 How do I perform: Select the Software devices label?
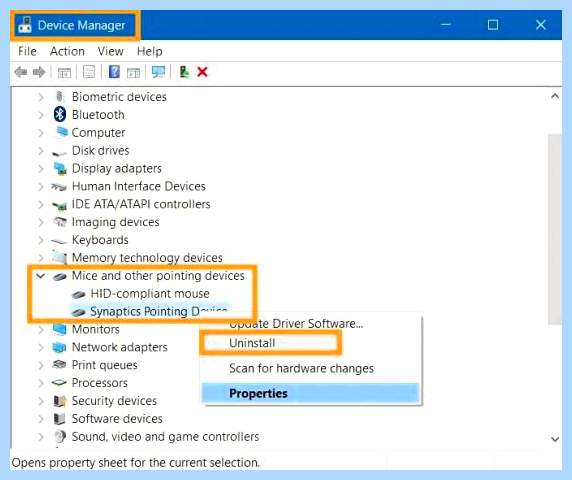pyautogui.click(x=117, y=419)
